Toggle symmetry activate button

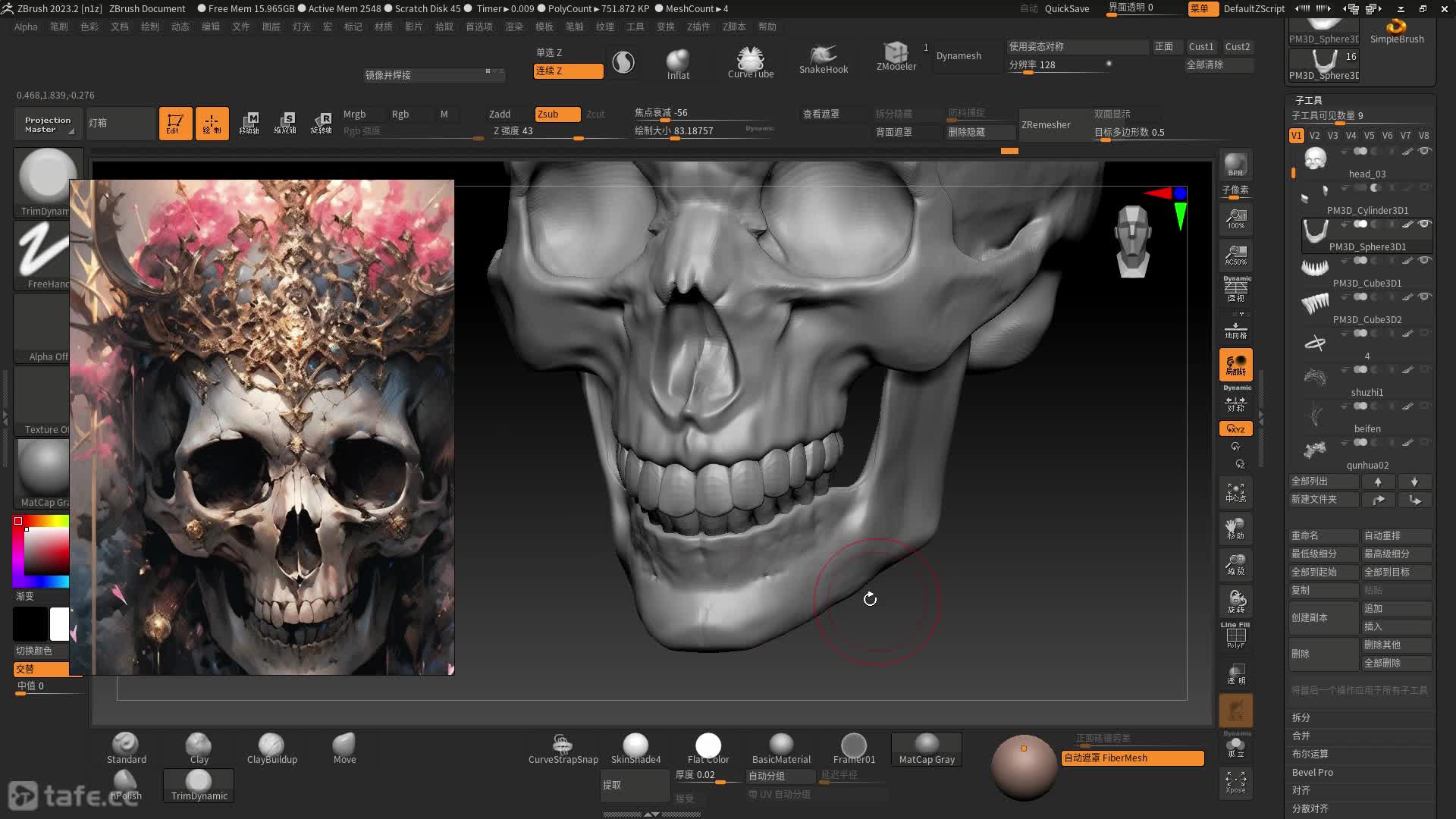click(x=1236, y=402)
